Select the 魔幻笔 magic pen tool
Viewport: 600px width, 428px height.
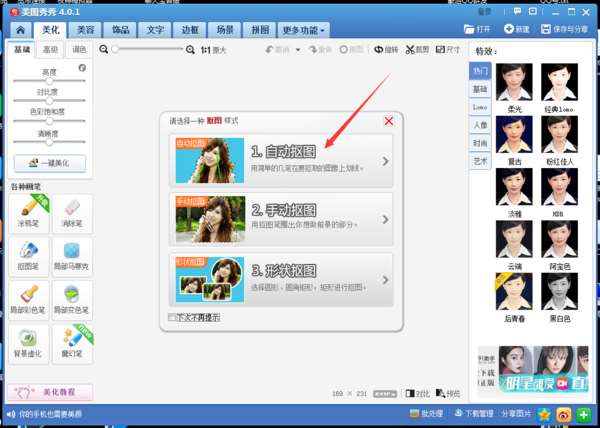pos(72,344)
